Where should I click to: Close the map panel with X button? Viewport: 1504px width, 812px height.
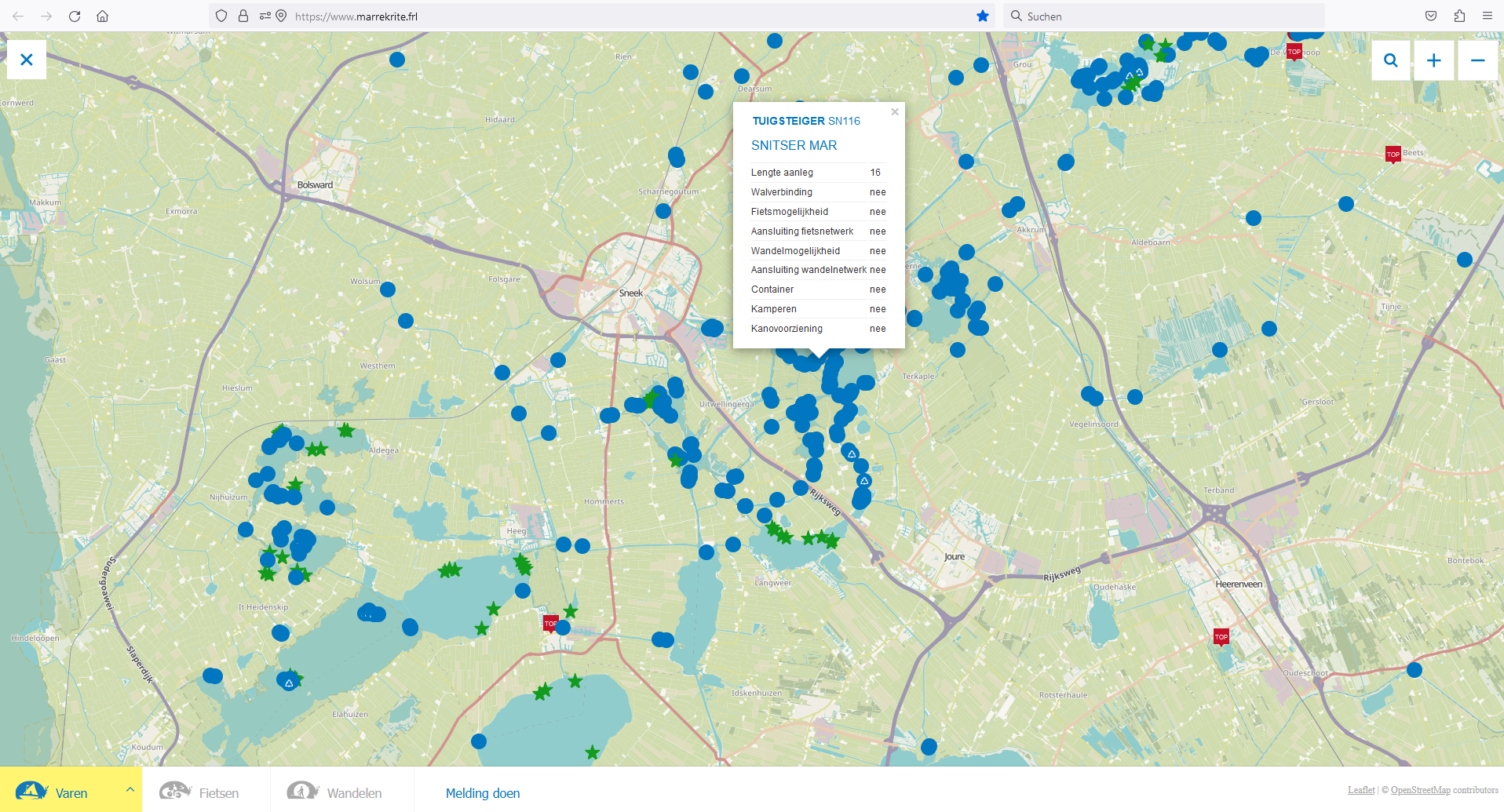(27, 60)
